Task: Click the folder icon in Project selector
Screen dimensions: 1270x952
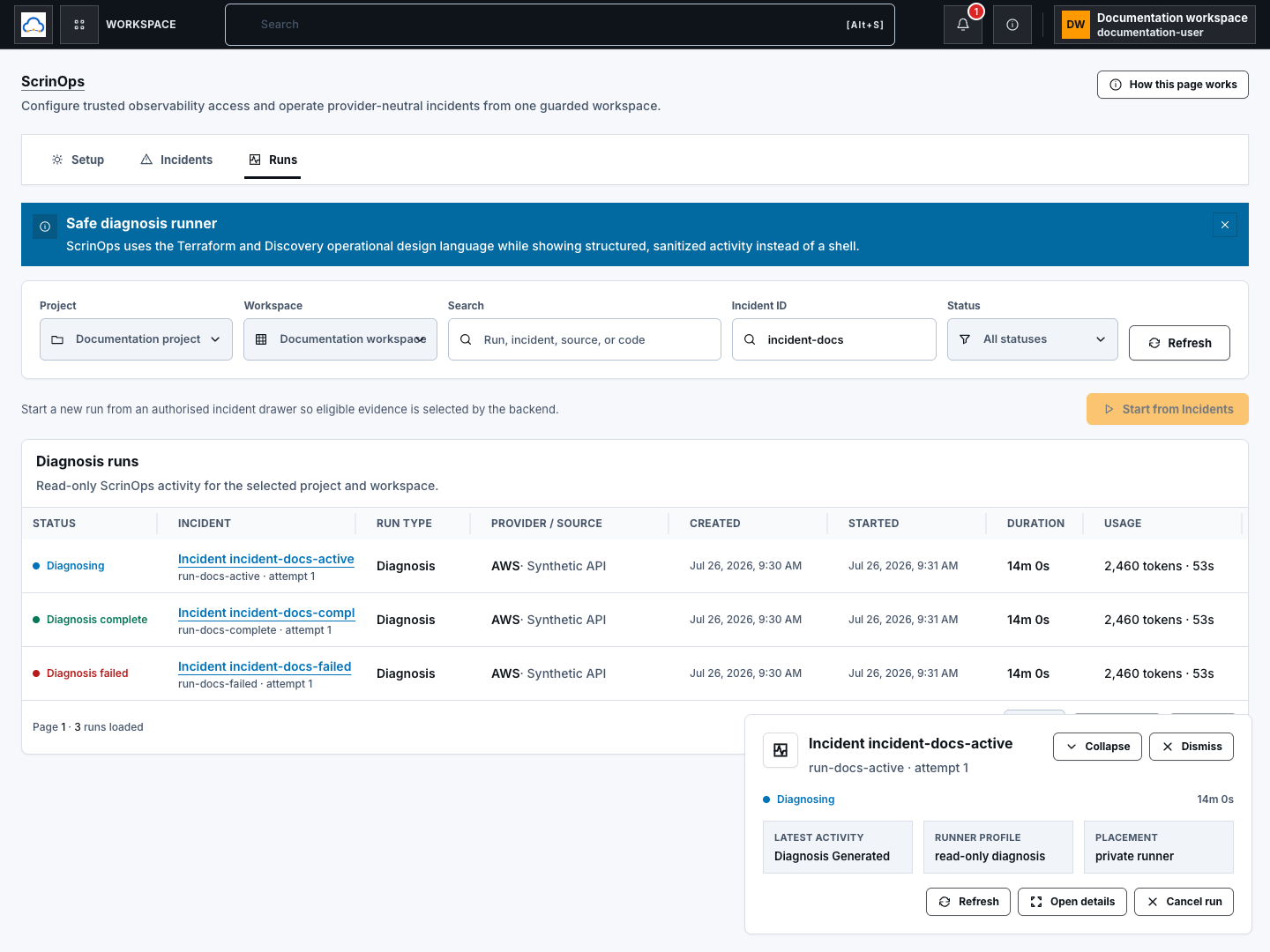Action: click(57, 339)
